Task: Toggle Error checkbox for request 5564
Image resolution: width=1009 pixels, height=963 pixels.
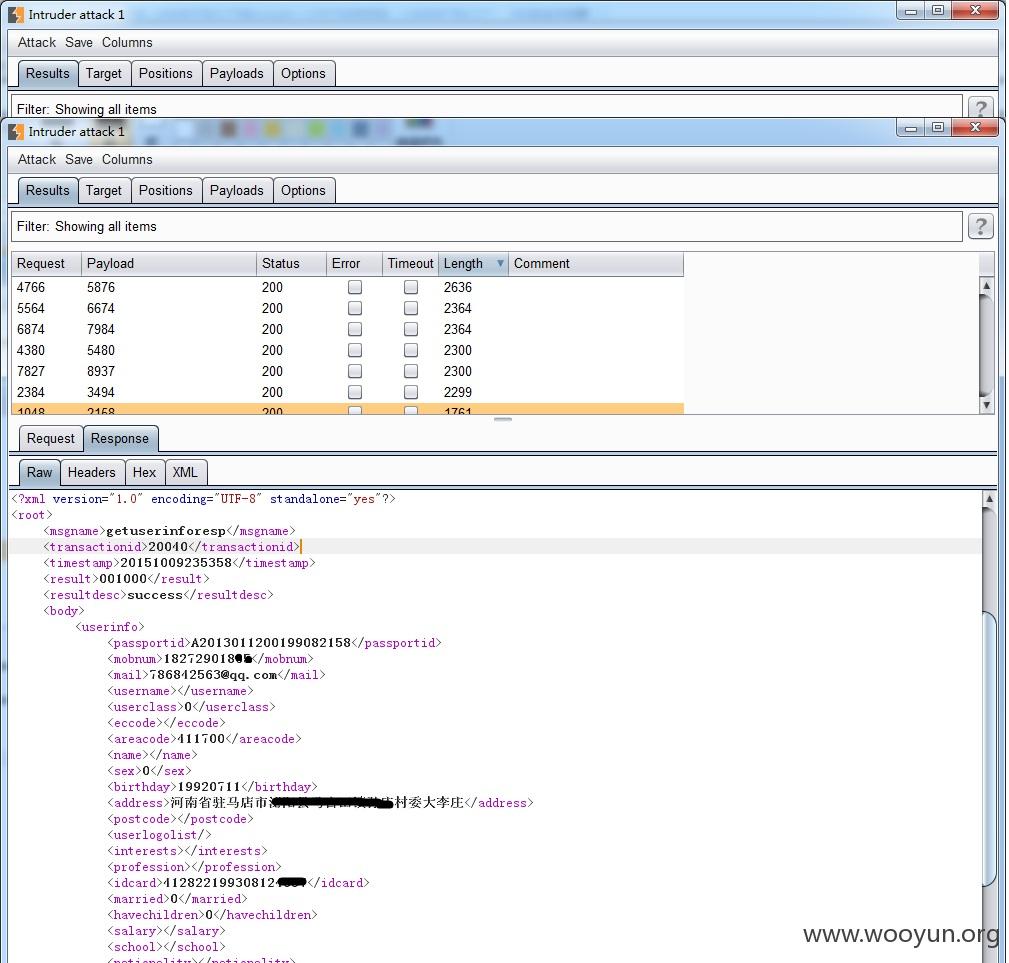Action: click(355, 309)
